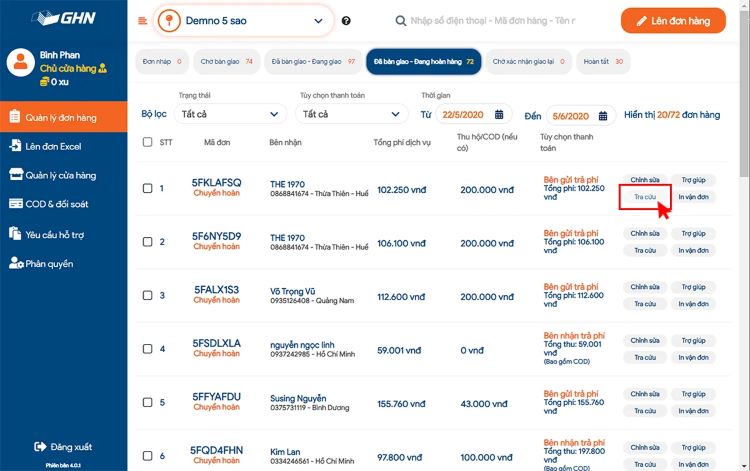The height and width of the screenshot is (471, 750).
Task: Click the Đăng xuất logout icon
Action: [41, 446]
